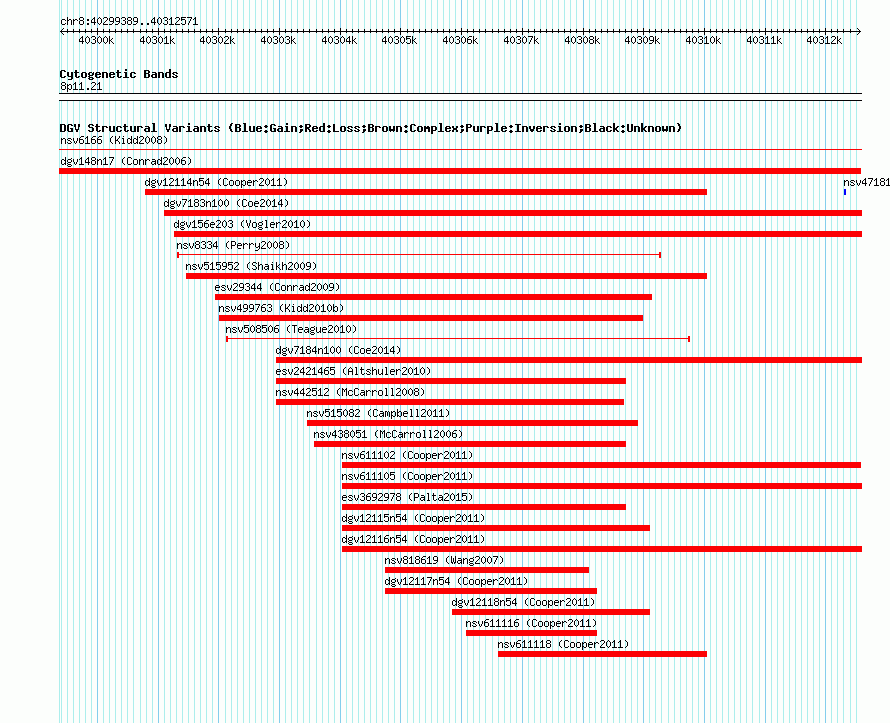This screenshot has width=890, height=723.
Task: Click dgv7183n100 (Coe2014) label
Action: (x=226, y=203)
